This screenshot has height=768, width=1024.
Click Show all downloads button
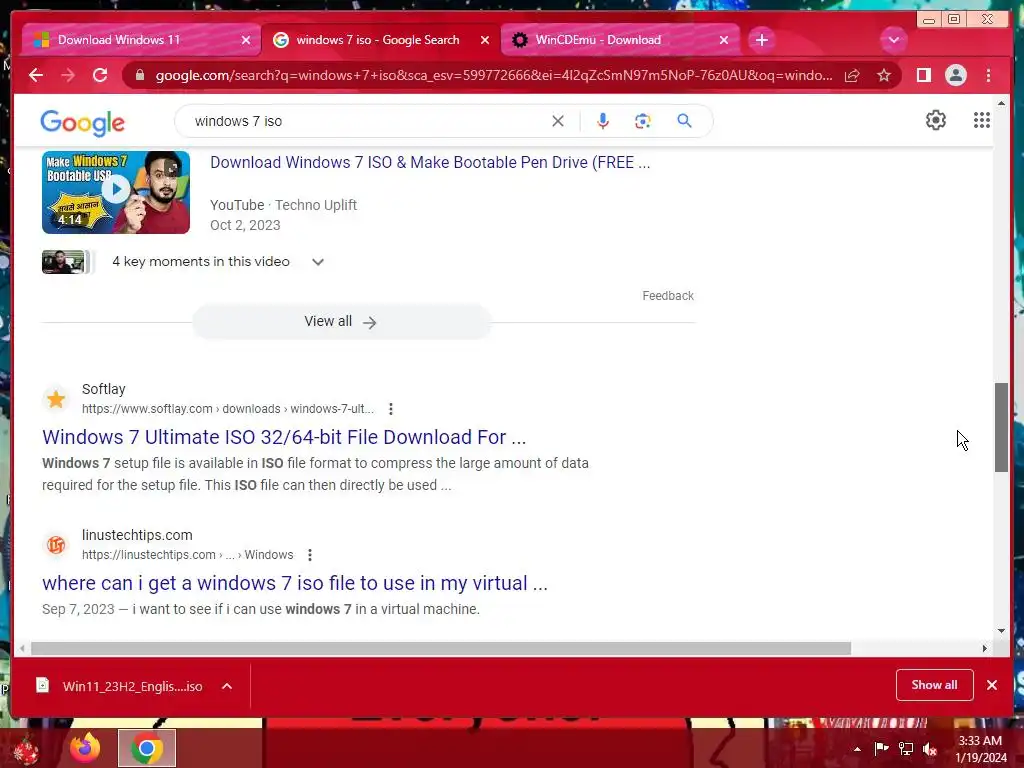pyautogui.click(x=935, y=685)
